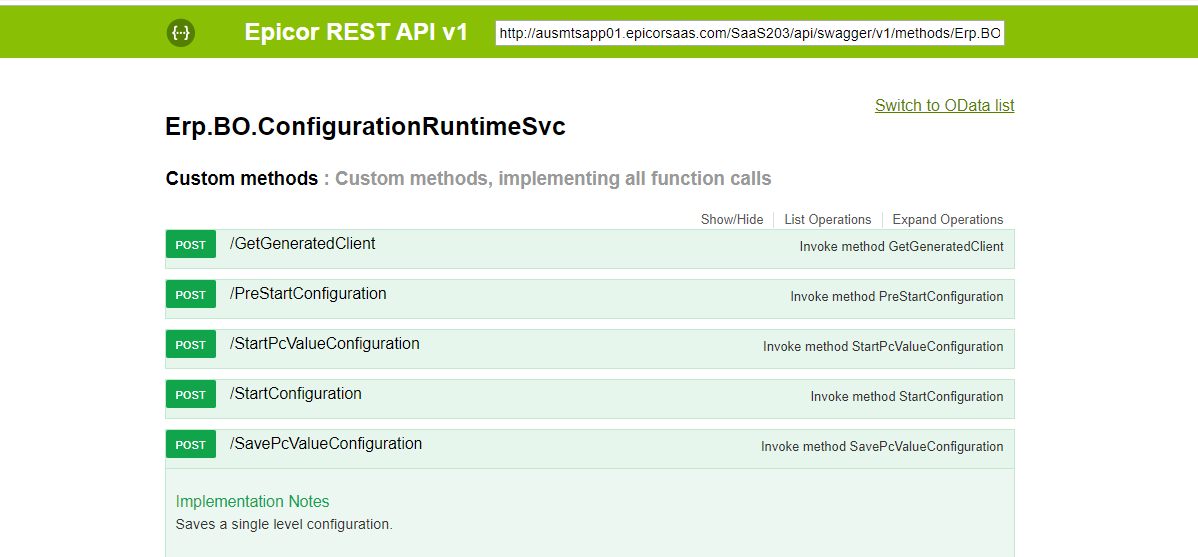This screenshot has width=1198, height=557.
Task: Click Expand Operations link
Action: (947, 219)
